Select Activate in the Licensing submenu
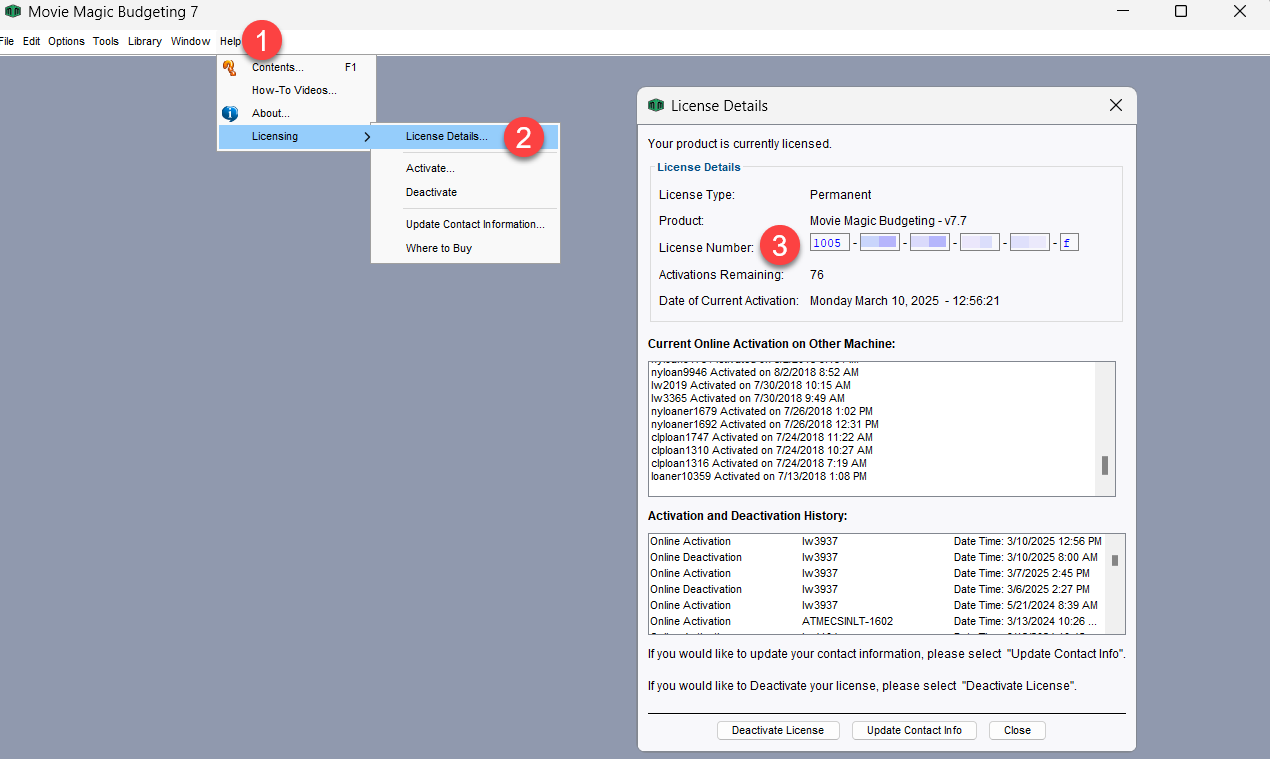Screen dimensions: 1270x759 coord(465,168)
